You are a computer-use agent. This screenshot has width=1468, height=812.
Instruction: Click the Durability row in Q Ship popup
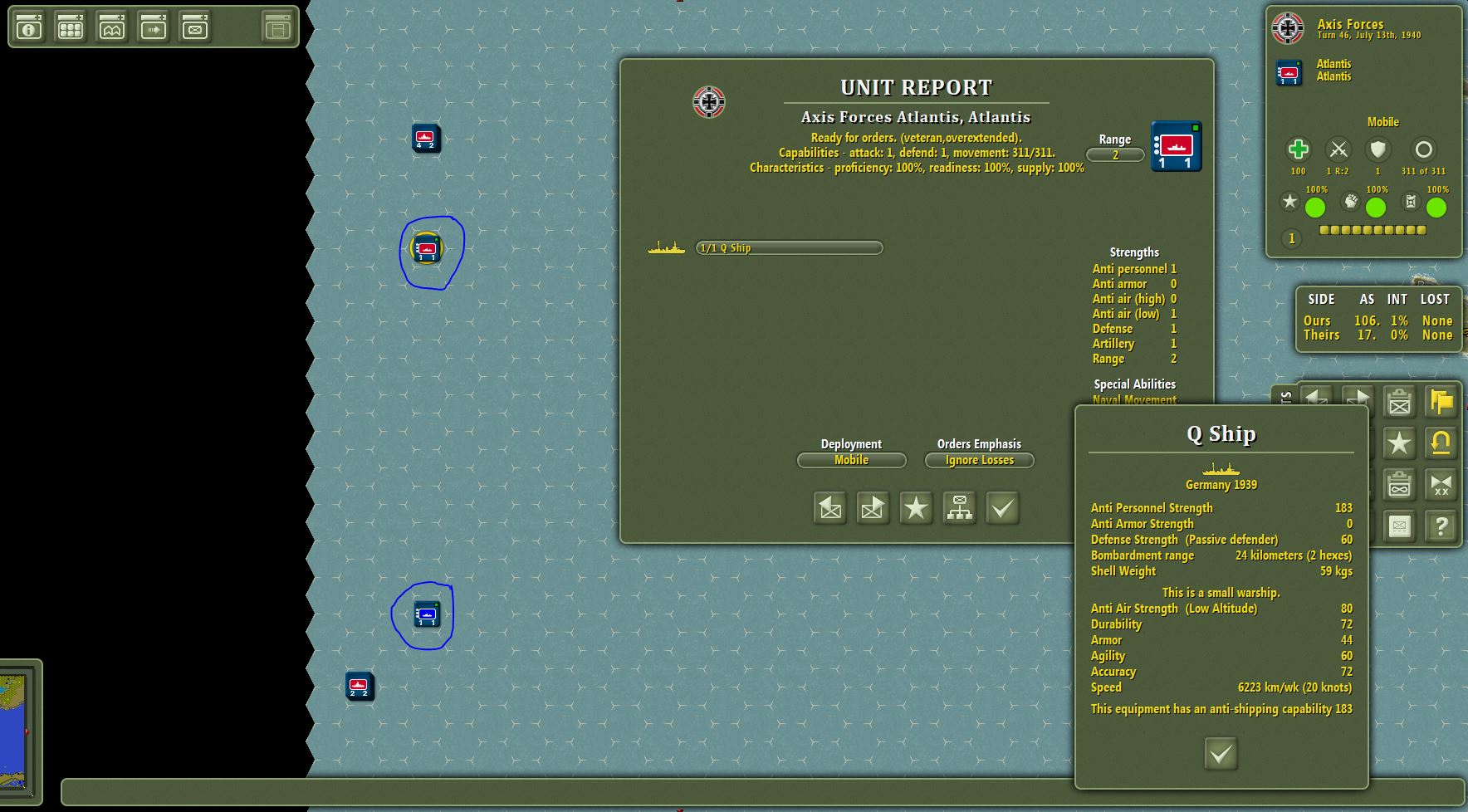pos(1221,624)
